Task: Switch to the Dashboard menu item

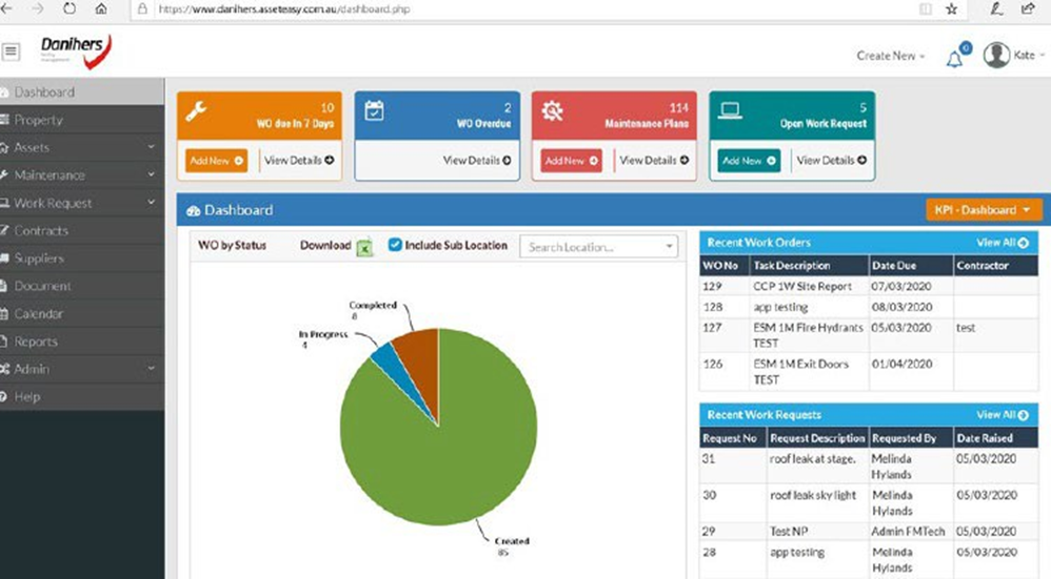Action: coord(45,91)
